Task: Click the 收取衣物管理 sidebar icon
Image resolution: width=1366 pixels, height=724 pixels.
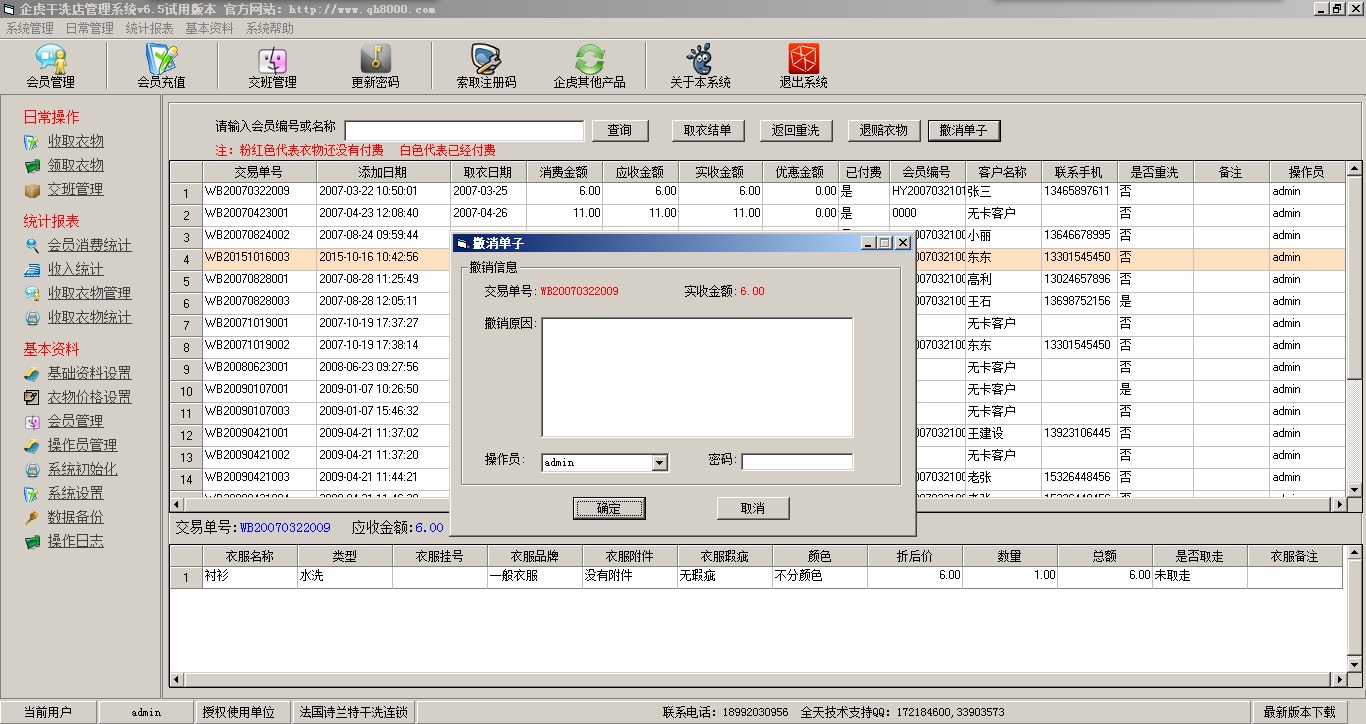Action: [x=32, y=294]
